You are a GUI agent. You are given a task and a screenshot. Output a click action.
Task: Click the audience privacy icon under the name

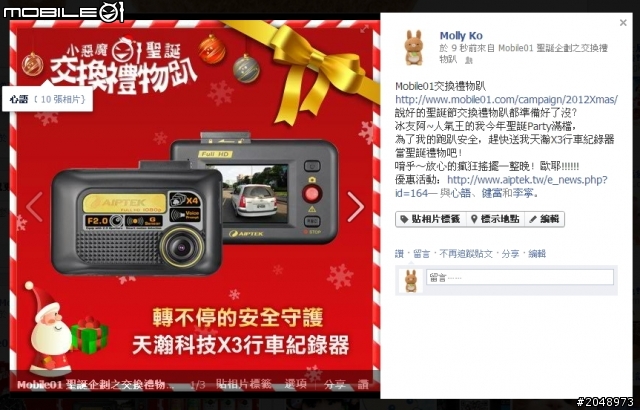pos(469,60)
